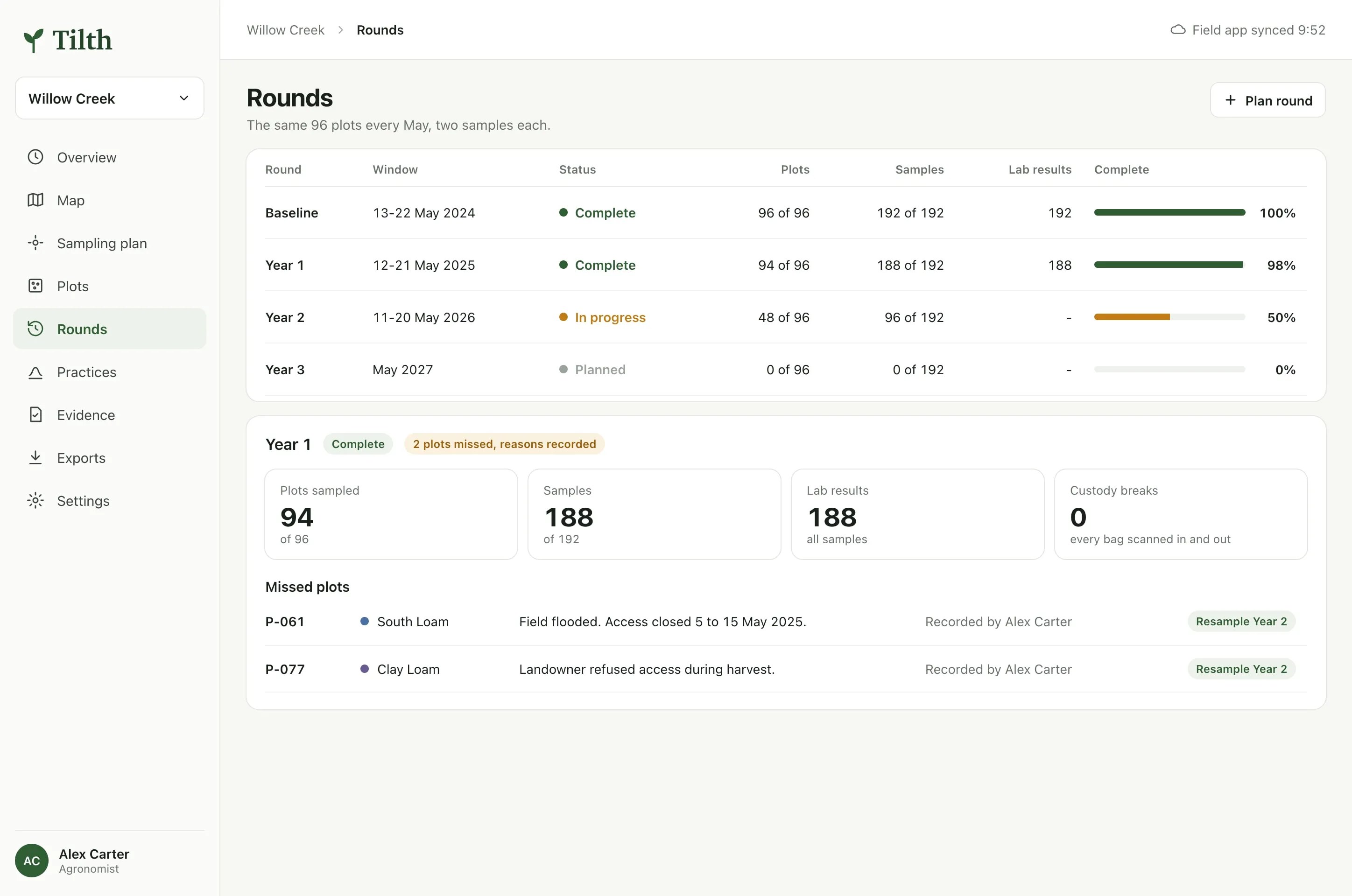Image resolution: width=1352 pixels, height=896 pixels.
Task: Click the Sampling plan crosshair icon
Action: [35, 243]
